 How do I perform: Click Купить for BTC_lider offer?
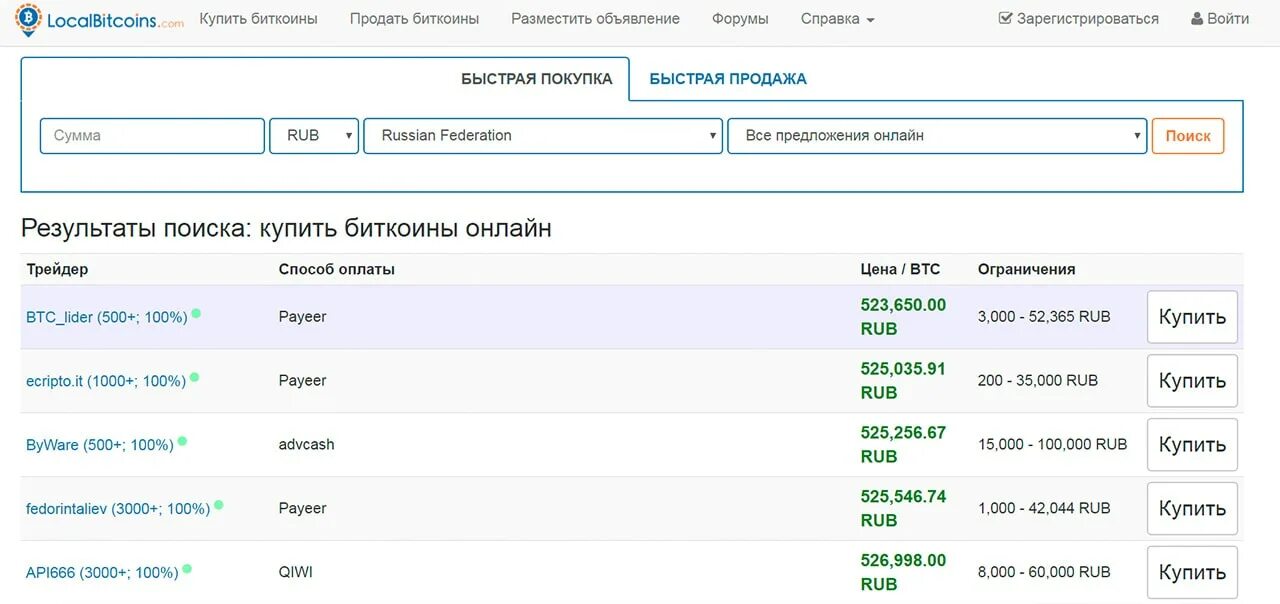pos(1192,317)
